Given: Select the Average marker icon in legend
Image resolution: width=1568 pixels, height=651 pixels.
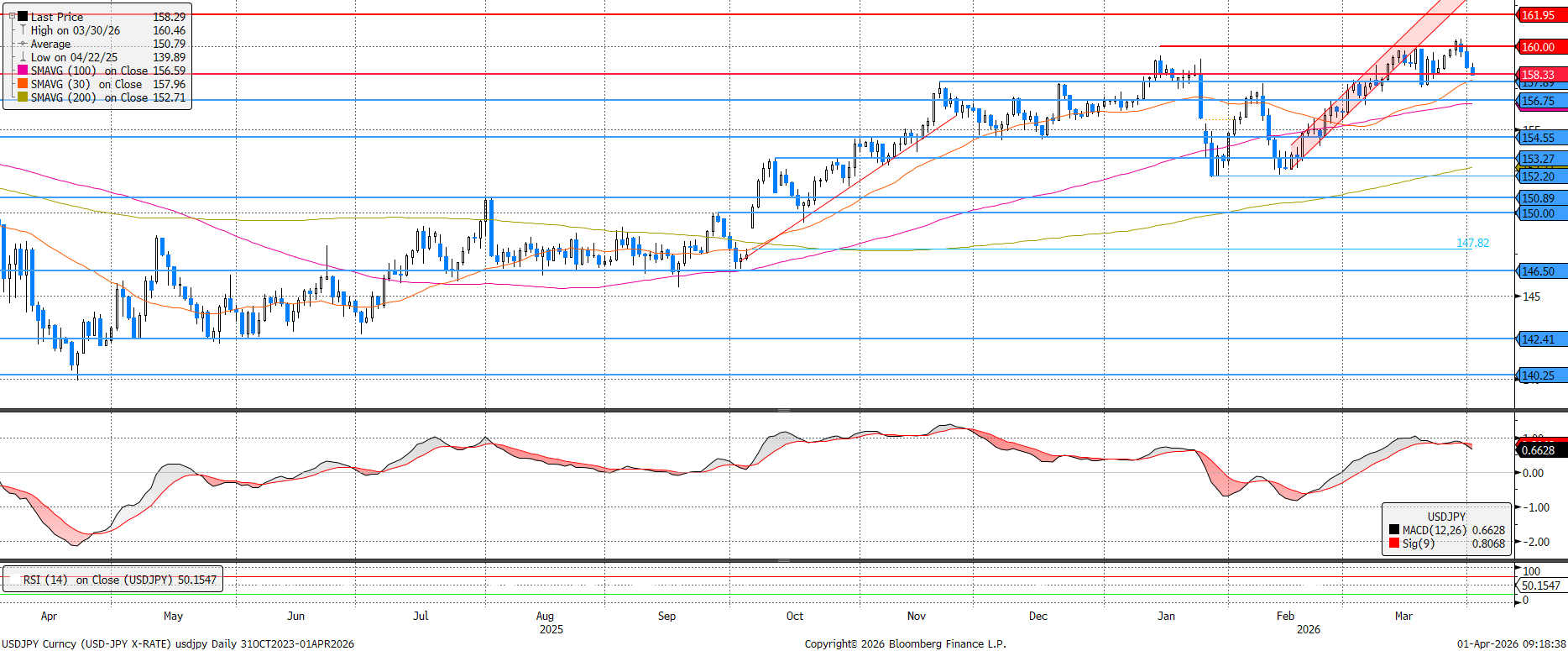Looking at the screenshot, I should click(x=23, y=44).
